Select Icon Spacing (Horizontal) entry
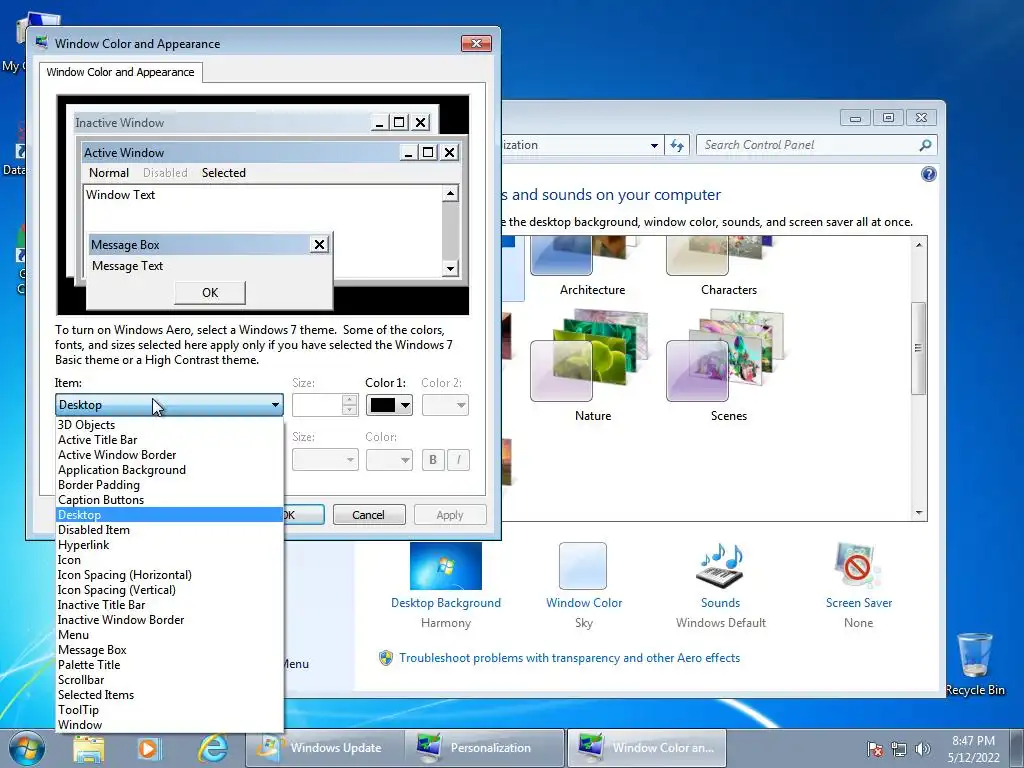This screenshot has width=1024, height=768. tap(170, 575)
